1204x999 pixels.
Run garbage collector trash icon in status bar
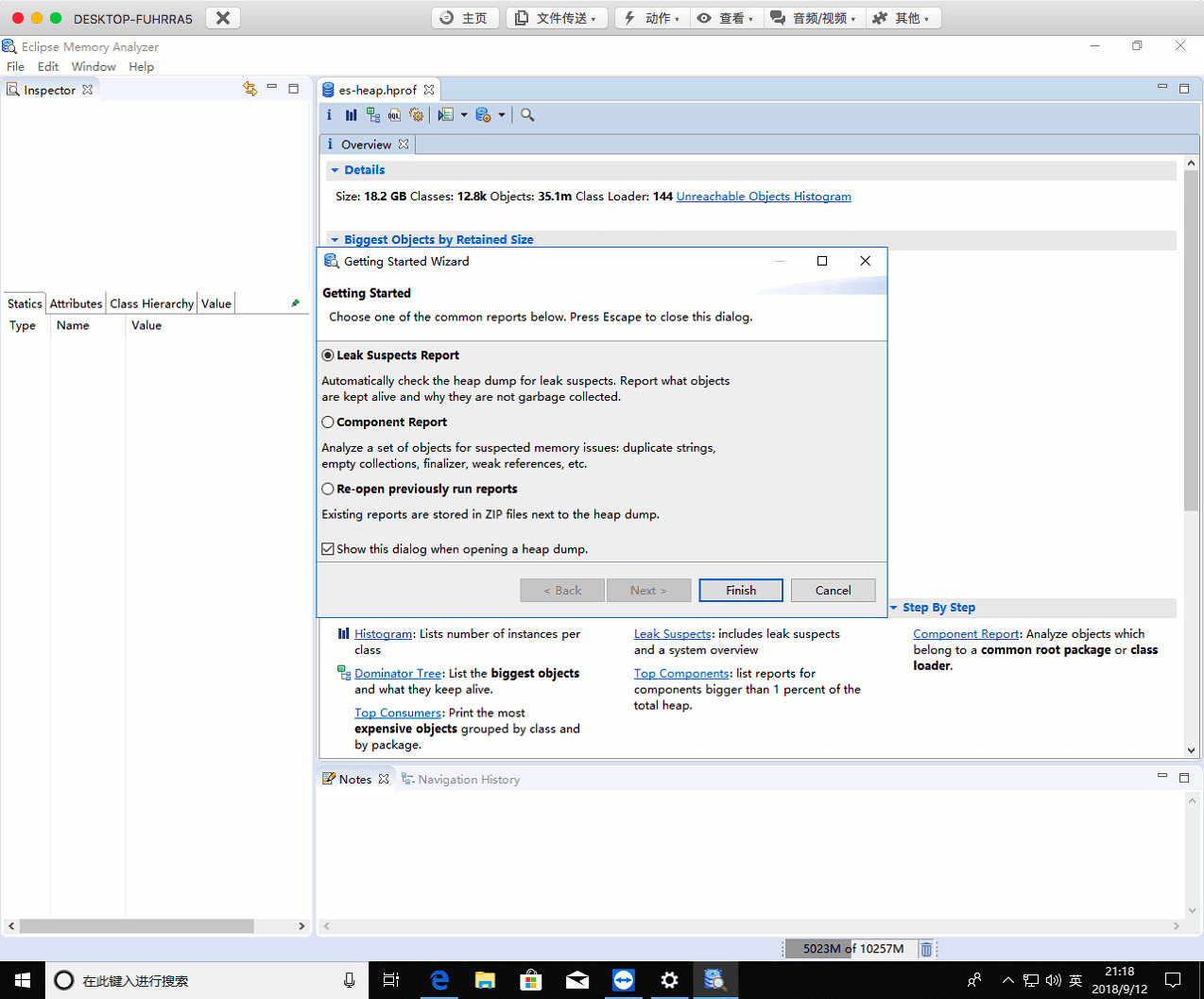tap(926, 949)
